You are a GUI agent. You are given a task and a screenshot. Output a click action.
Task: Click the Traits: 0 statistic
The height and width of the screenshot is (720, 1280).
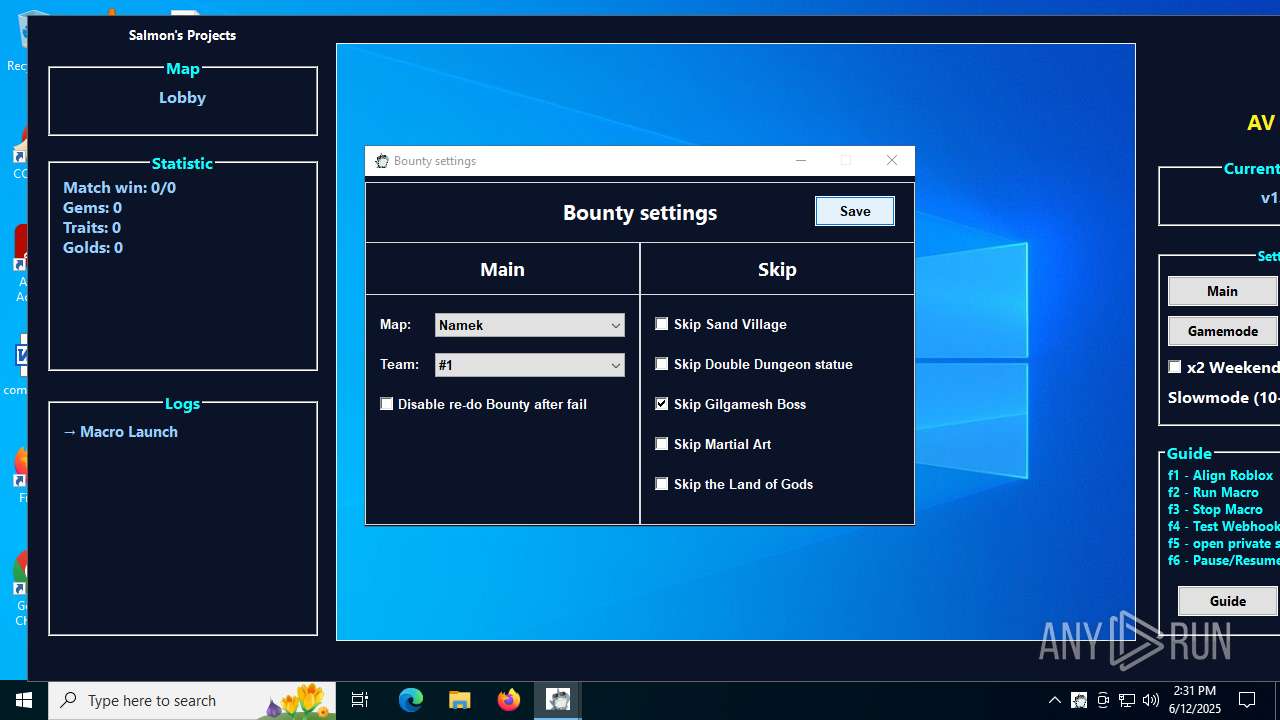[x=92, y=227]
